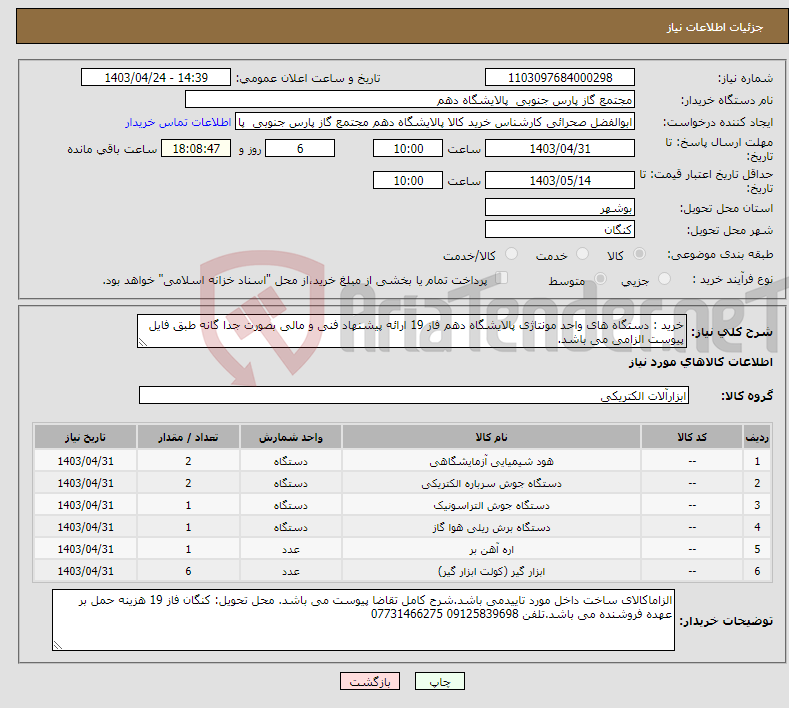Click the item name اره آهن بر
This screenshot has width=789, height=708.
[x=491, y=549]
